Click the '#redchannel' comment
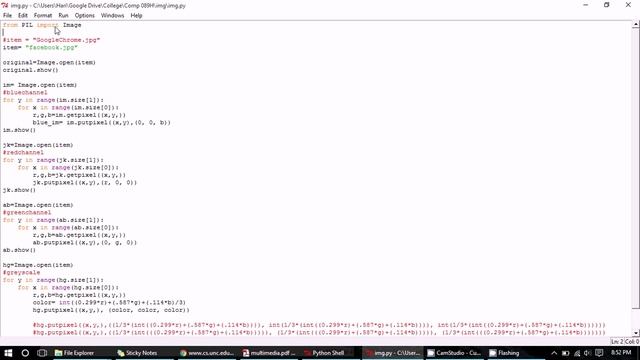 23,153
